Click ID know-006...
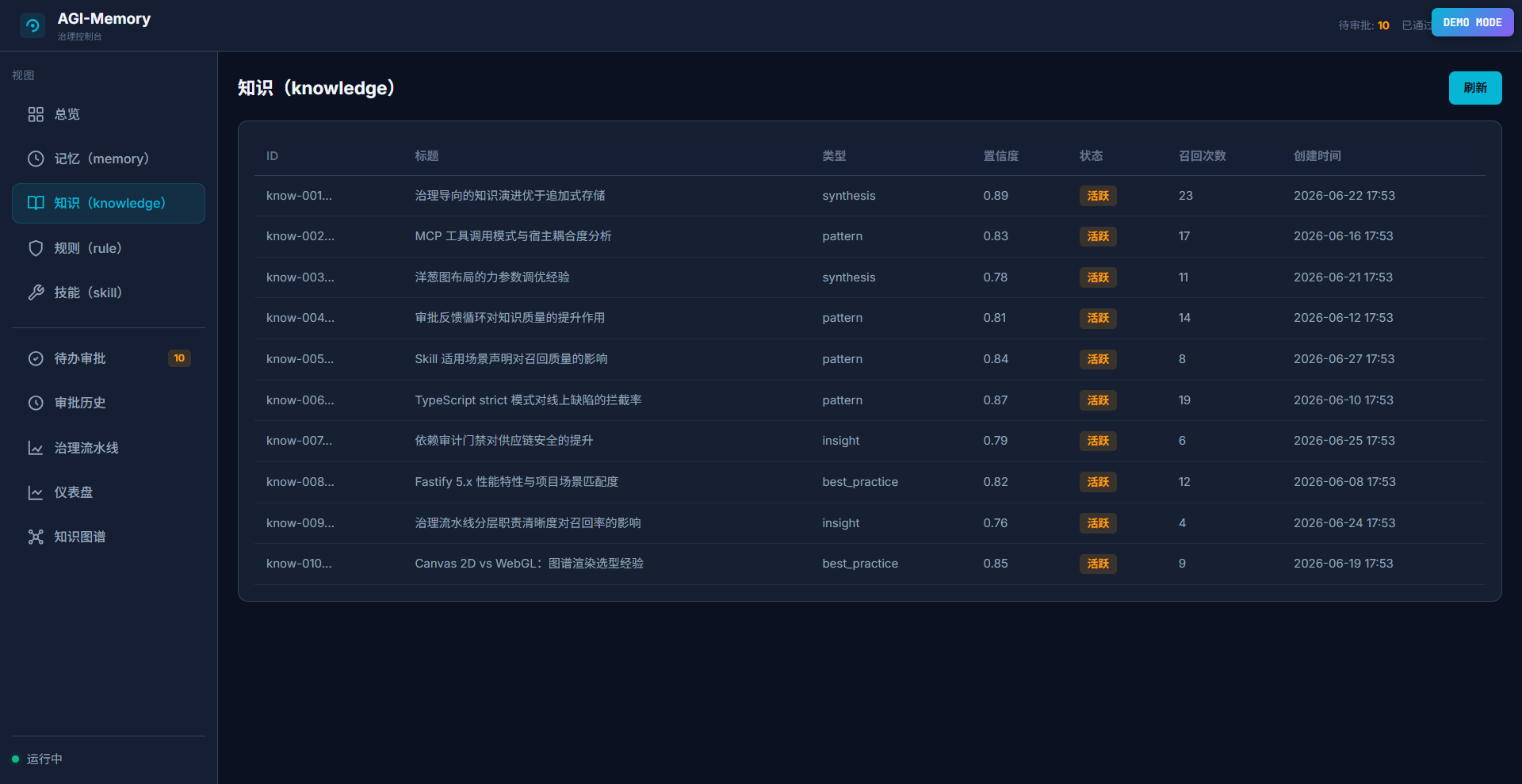The image size is (1522, 784). click(x=300, y=400)
